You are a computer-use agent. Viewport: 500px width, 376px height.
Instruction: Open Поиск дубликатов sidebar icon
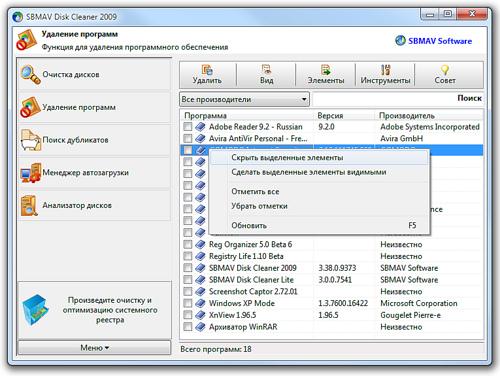(30, 140)
